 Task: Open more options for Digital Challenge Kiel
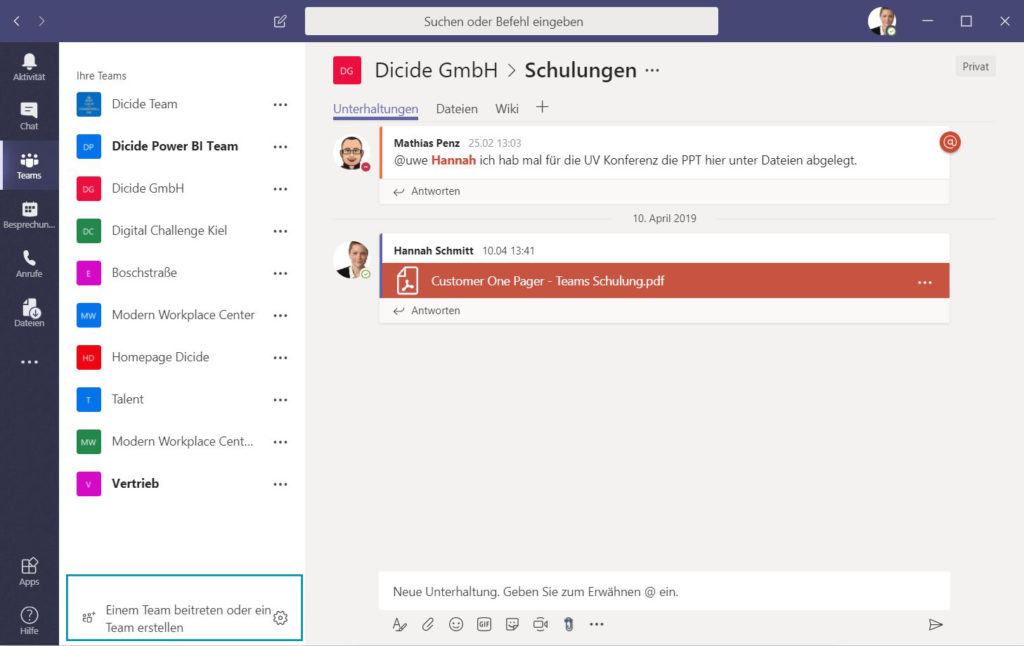(x=280, y=231)
